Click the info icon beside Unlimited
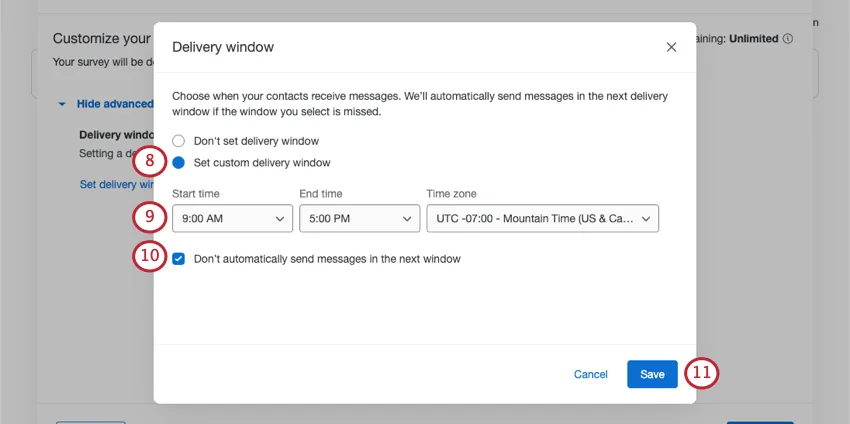The width and height of the screenshot is (850, 424). tap(788, 39)
